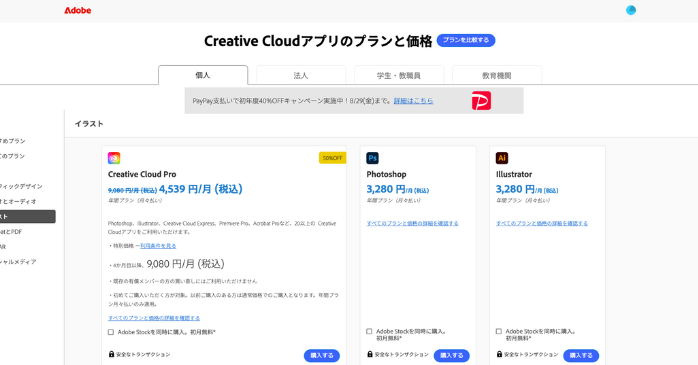Open plan details link in Creative Cloud Pro card

pyautogui.click(x=154, y=318)
